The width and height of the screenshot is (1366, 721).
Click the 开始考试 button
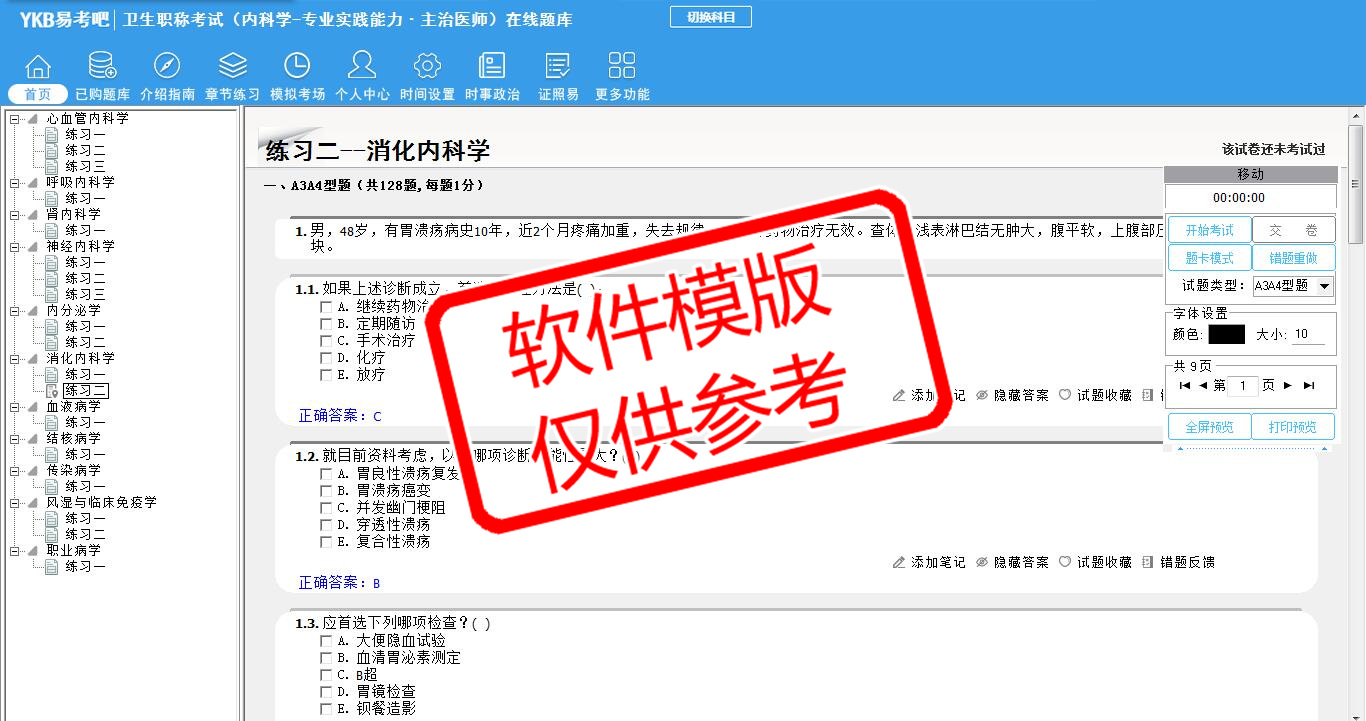1209,230
